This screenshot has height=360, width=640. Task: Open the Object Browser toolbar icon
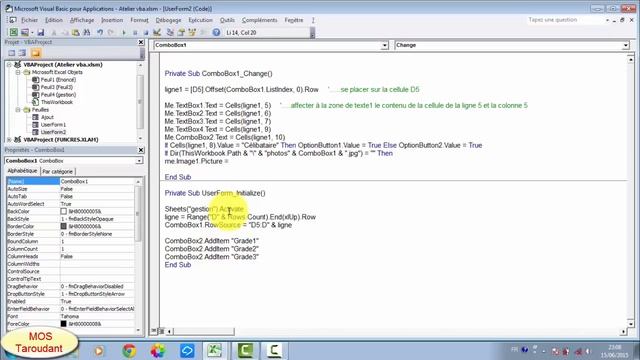tap(192, 32)
